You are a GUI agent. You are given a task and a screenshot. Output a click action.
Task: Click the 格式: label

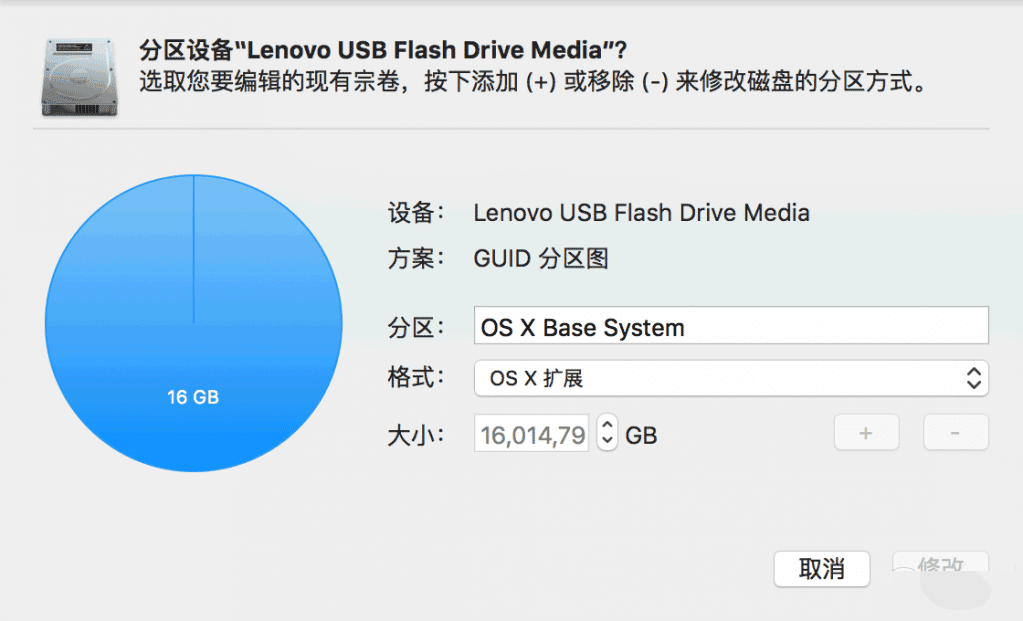[415, 379]
